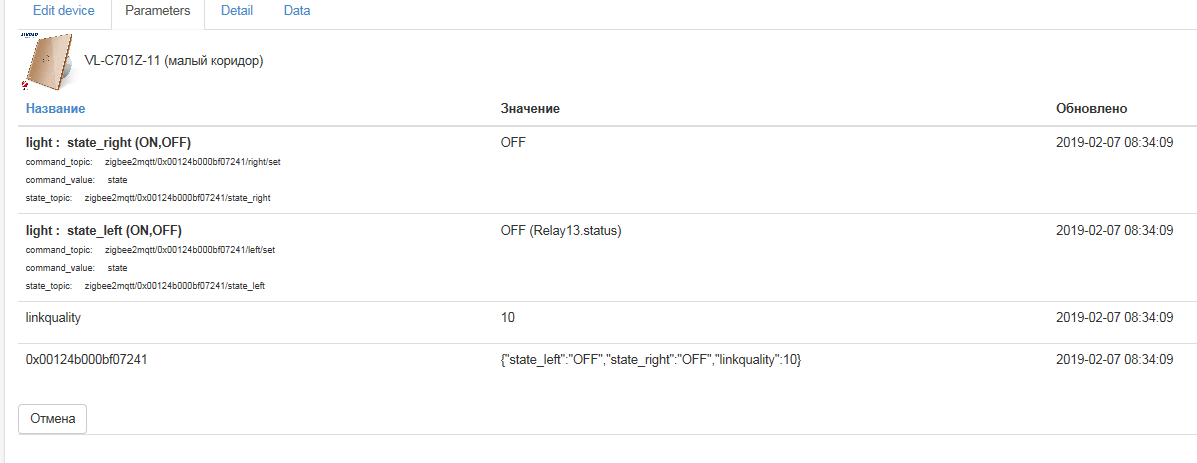Select the light: state_right parameter name
This screenshot has height=463, width=1197.
(x=108, y=143)
